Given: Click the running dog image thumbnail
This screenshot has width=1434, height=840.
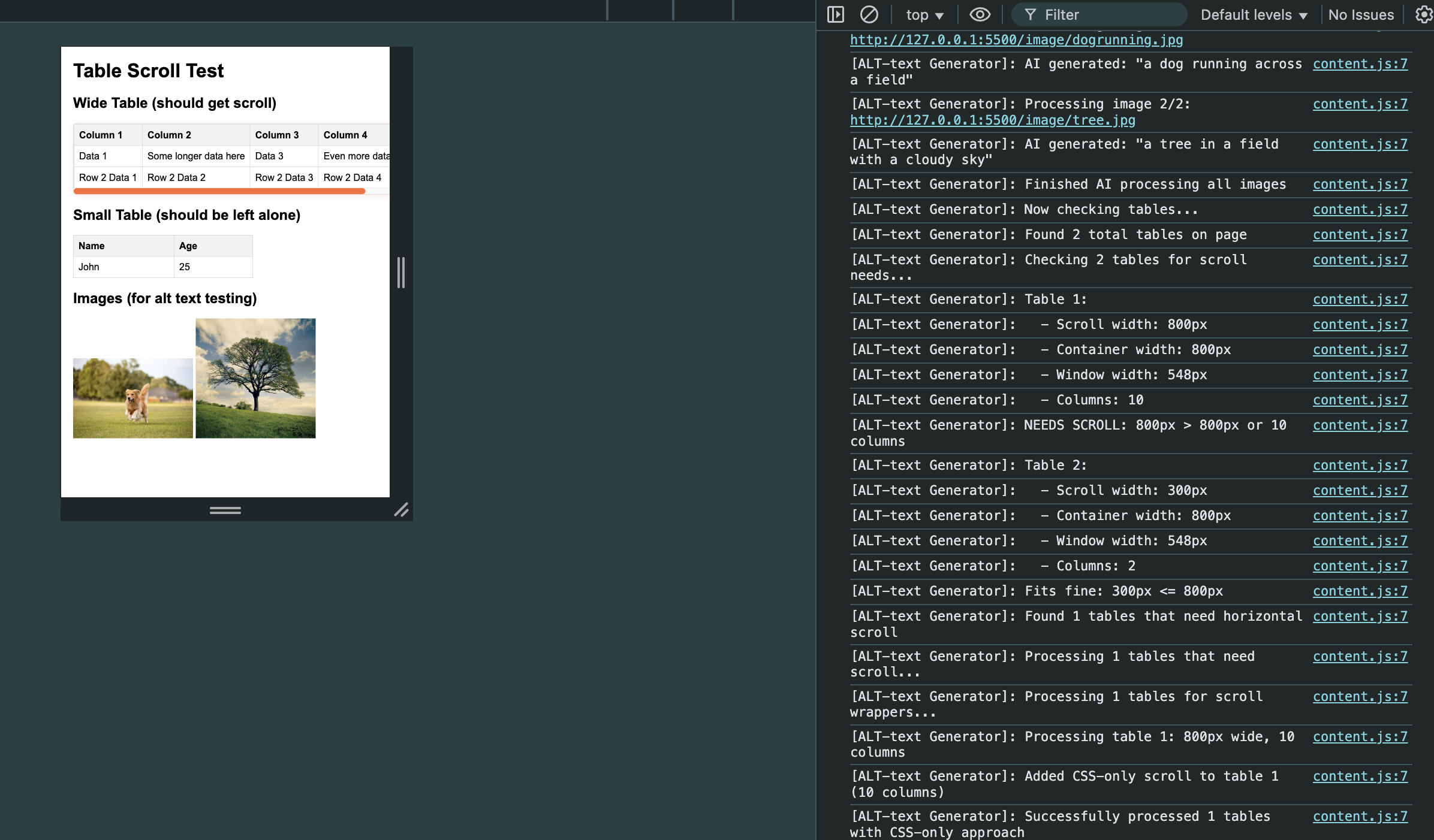Looking at the screenshot, I should point(133,398).
